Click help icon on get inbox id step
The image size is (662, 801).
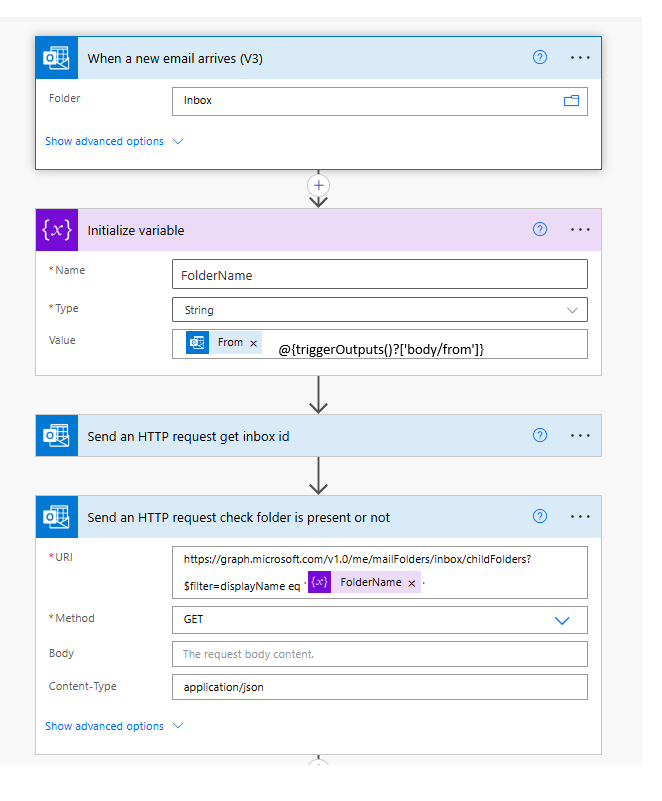click(540, 435)
